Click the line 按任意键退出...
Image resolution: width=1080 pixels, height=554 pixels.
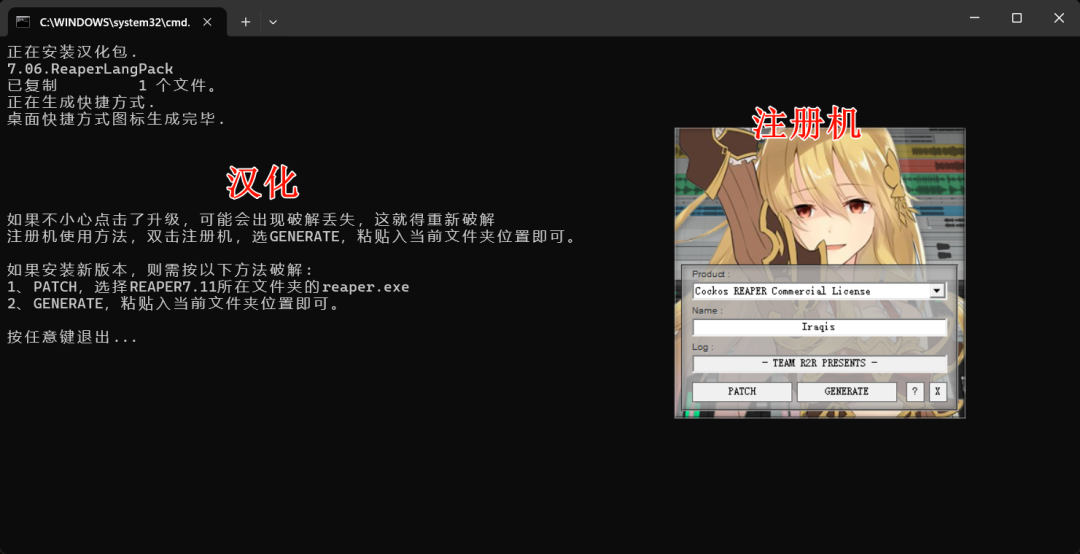click(72, 337)
